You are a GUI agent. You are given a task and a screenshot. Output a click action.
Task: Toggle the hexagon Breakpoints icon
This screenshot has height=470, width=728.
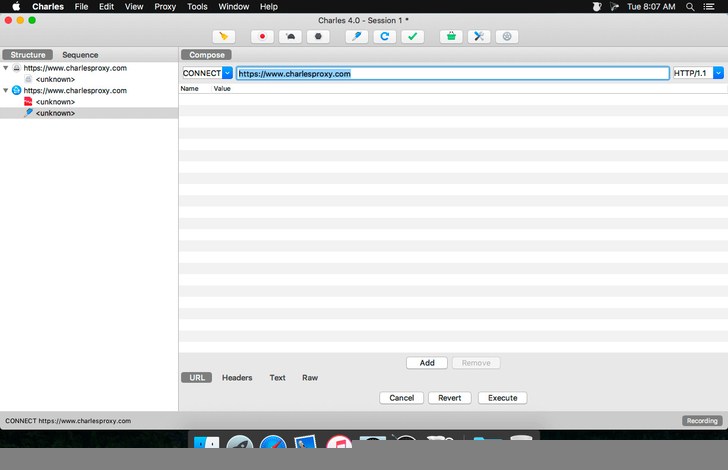318,36
